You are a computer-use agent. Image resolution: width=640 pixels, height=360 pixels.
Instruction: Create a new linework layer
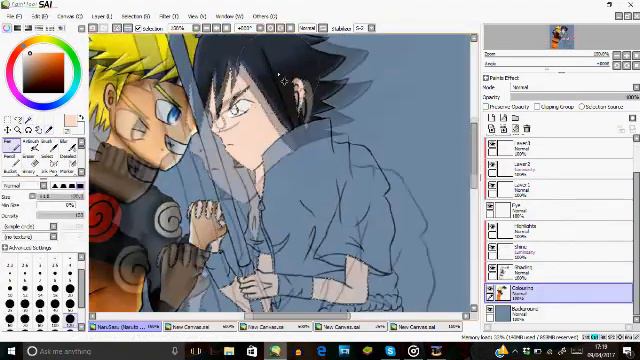click(x=503, y=118)
